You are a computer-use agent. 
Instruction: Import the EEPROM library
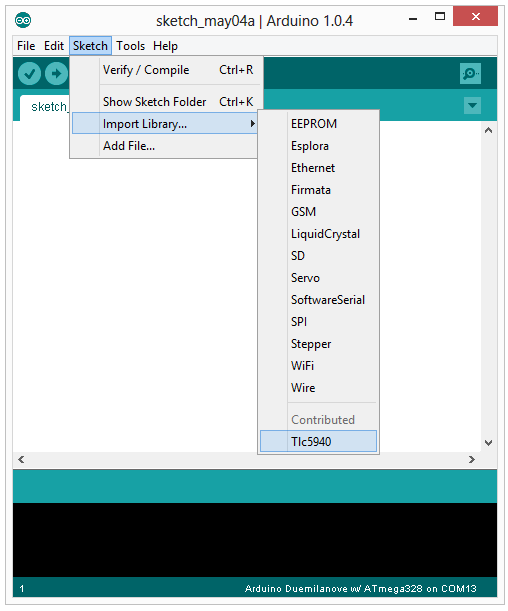click(x=318, y=124)
